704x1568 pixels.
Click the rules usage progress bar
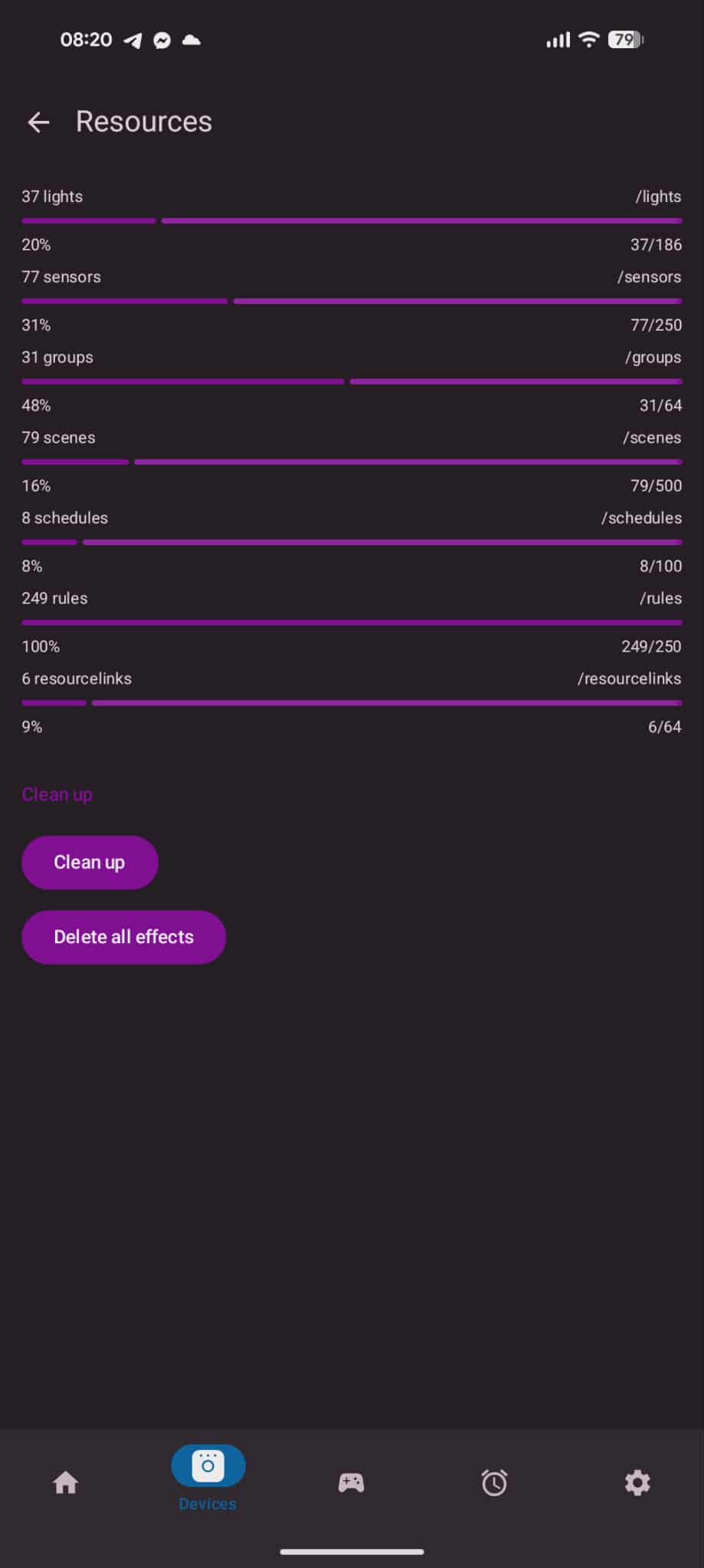pyautogui.click(x=352, y=622)
